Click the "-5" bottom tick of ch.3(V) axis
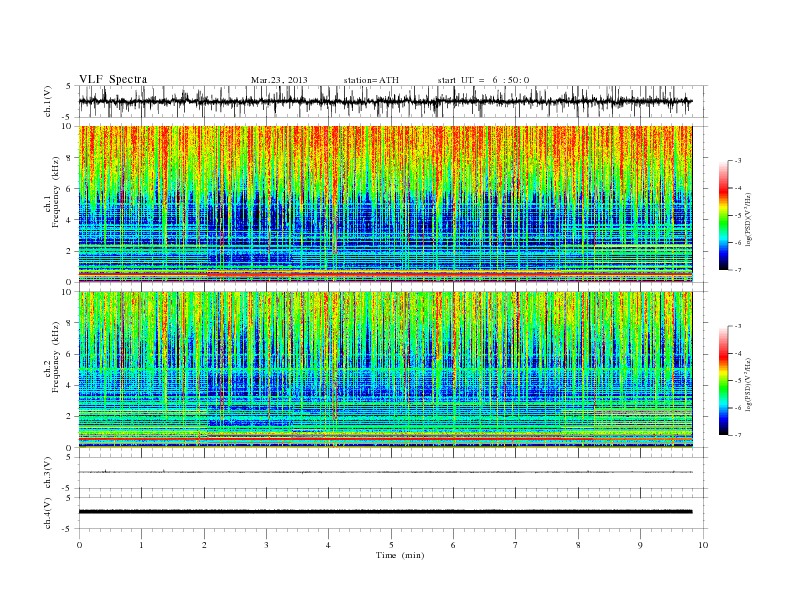The image size is (792, 612). point(68,488)
